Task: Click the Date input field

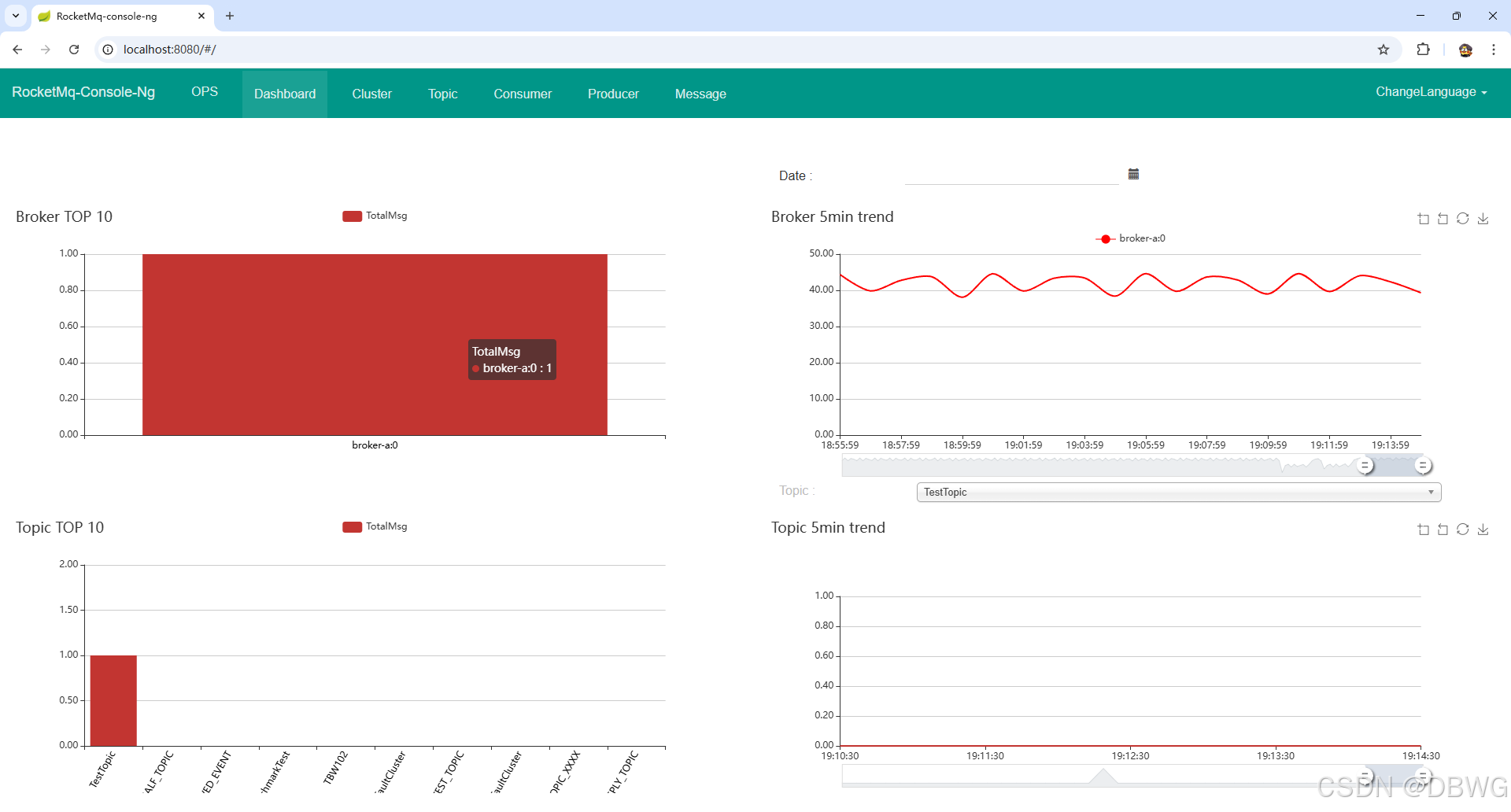Action: click(1011, 175)
